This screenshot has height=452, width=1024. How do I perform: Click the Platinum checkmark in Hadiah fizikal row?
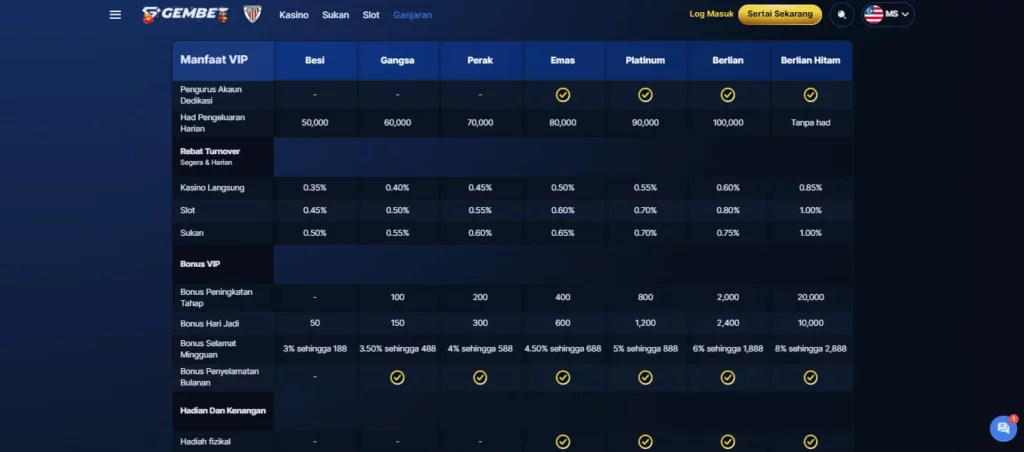[645, 442]
